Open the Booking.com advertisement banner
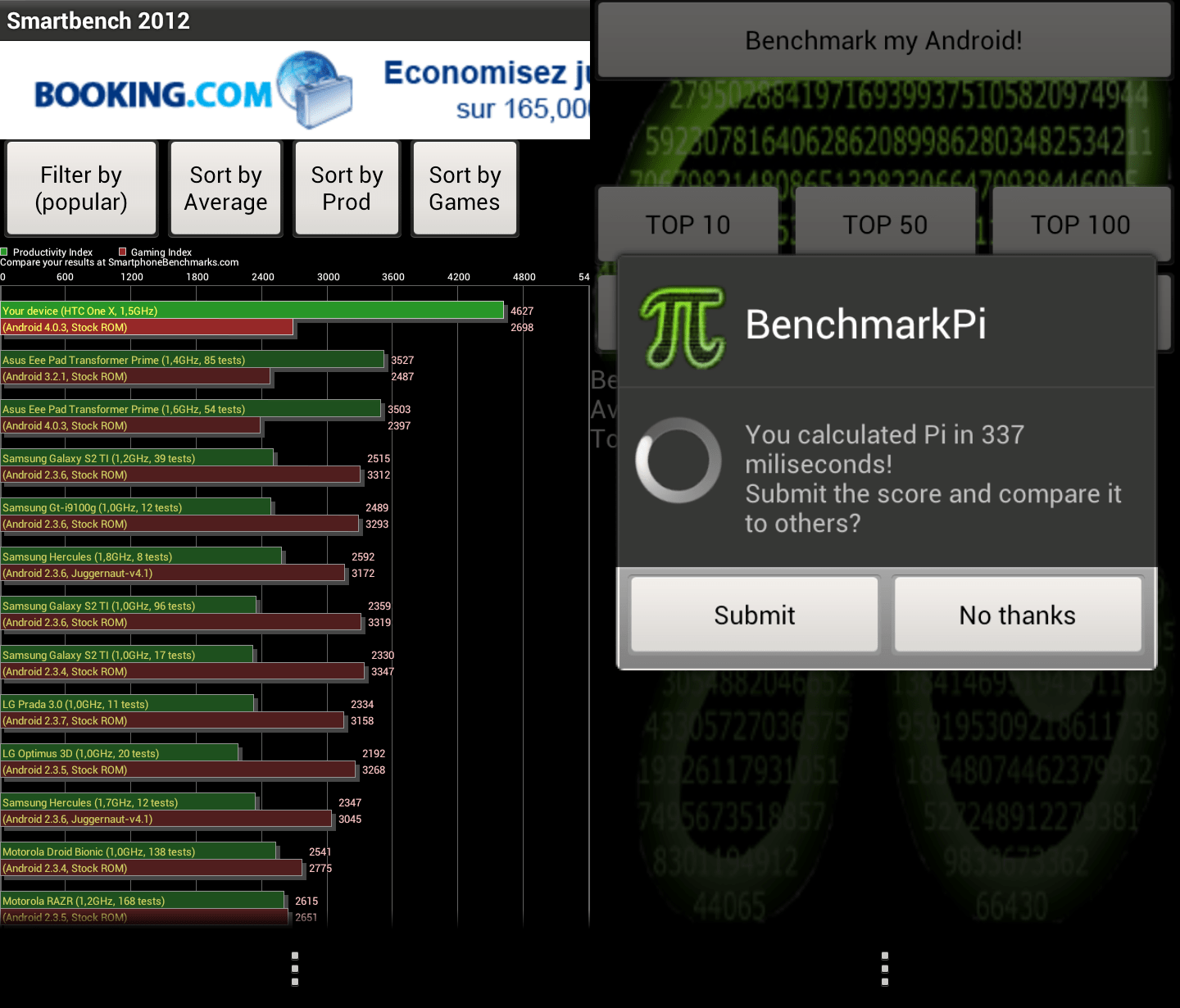1180x1008 pixels. pos(295,90)
